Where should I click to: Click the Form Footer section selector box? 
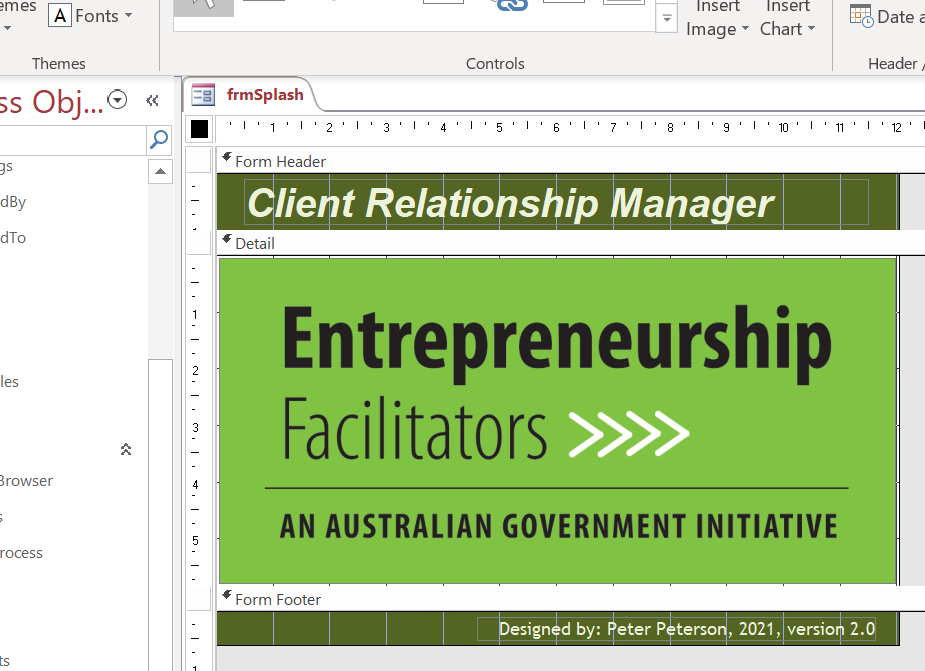pos(199,598)
